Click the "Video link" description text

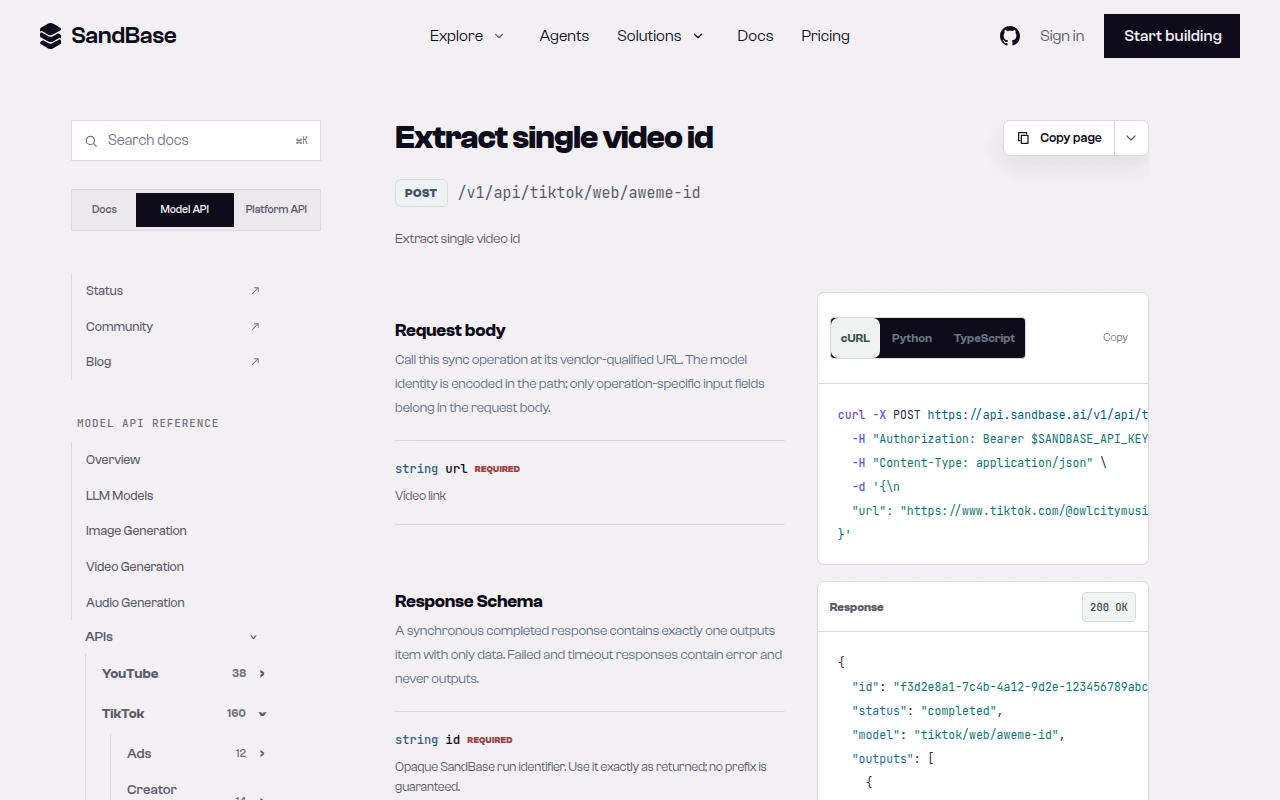420,496
